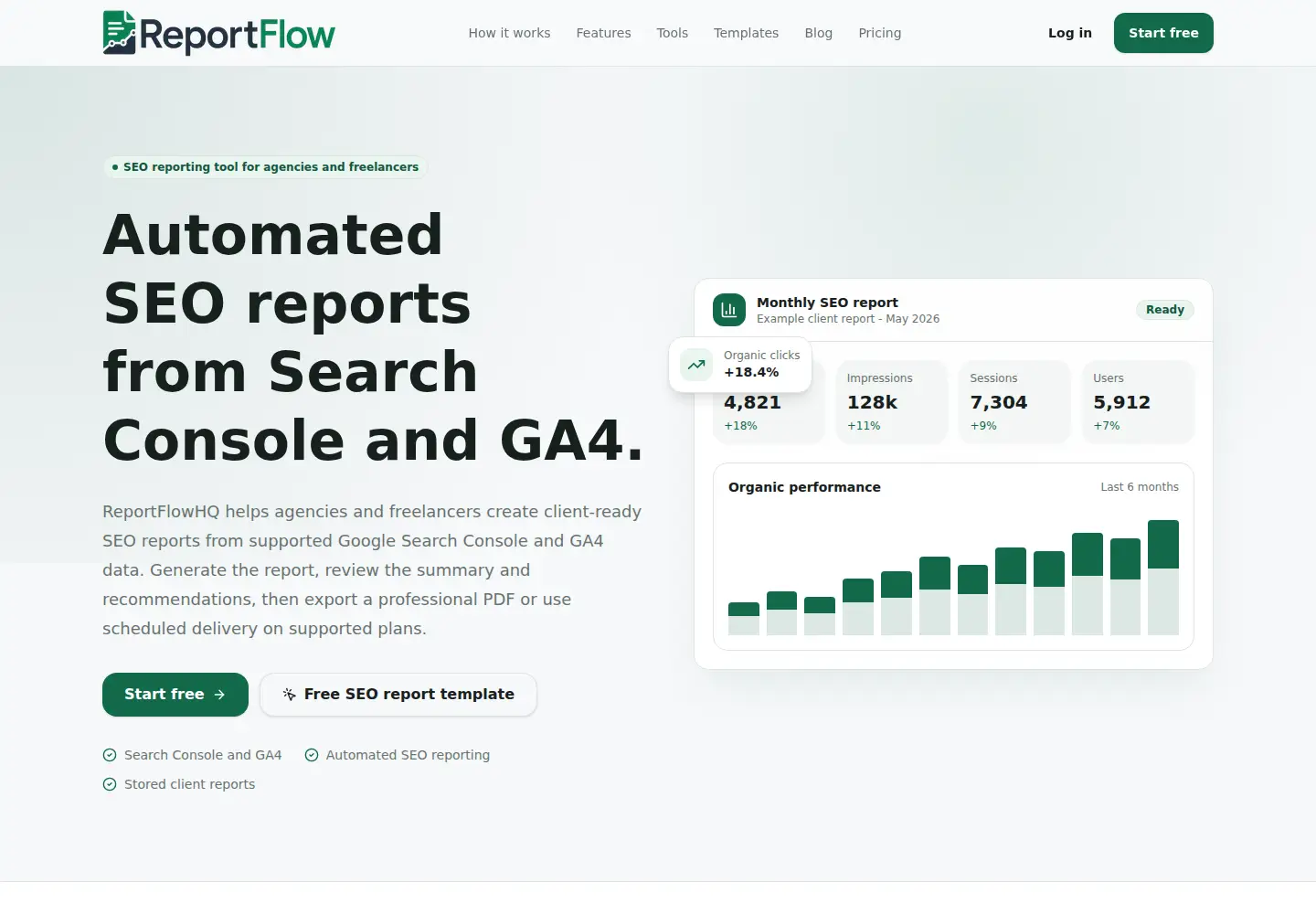Click the check icon beside Search Console and GA4
Image resolution: width=1316 pixels, height=914 pixels.
pos(110,755)
